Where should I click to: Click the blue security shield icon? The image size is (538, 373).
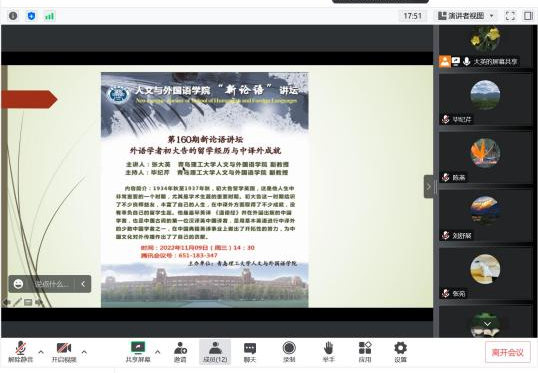[31, 16]
